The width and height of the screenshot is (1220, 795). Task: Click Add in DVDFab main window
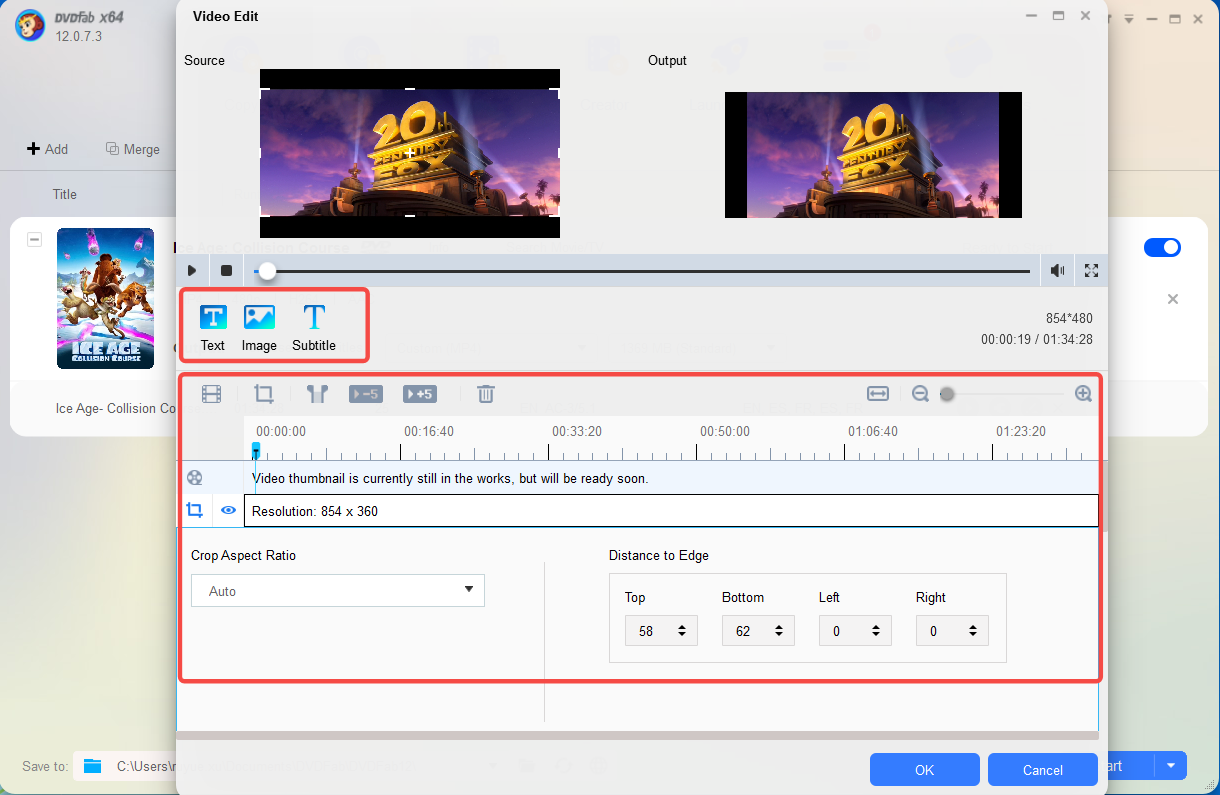click(x=47, y=149)
